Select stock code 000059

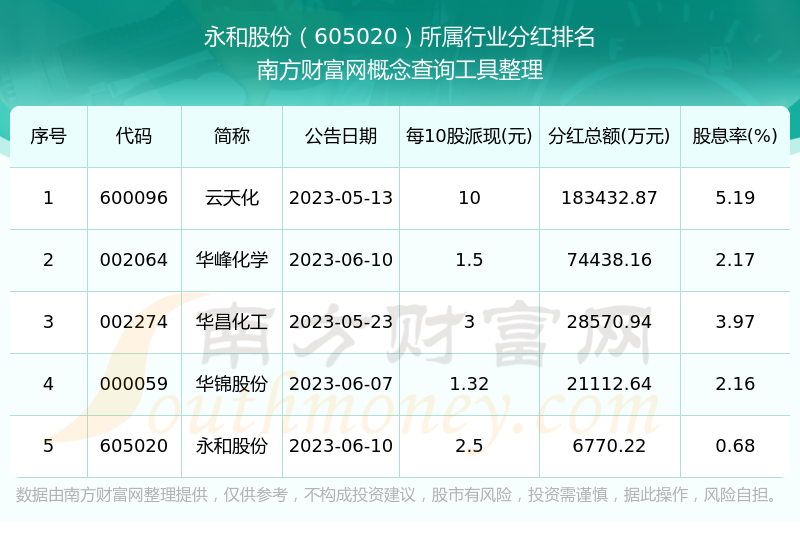point(134,384)
